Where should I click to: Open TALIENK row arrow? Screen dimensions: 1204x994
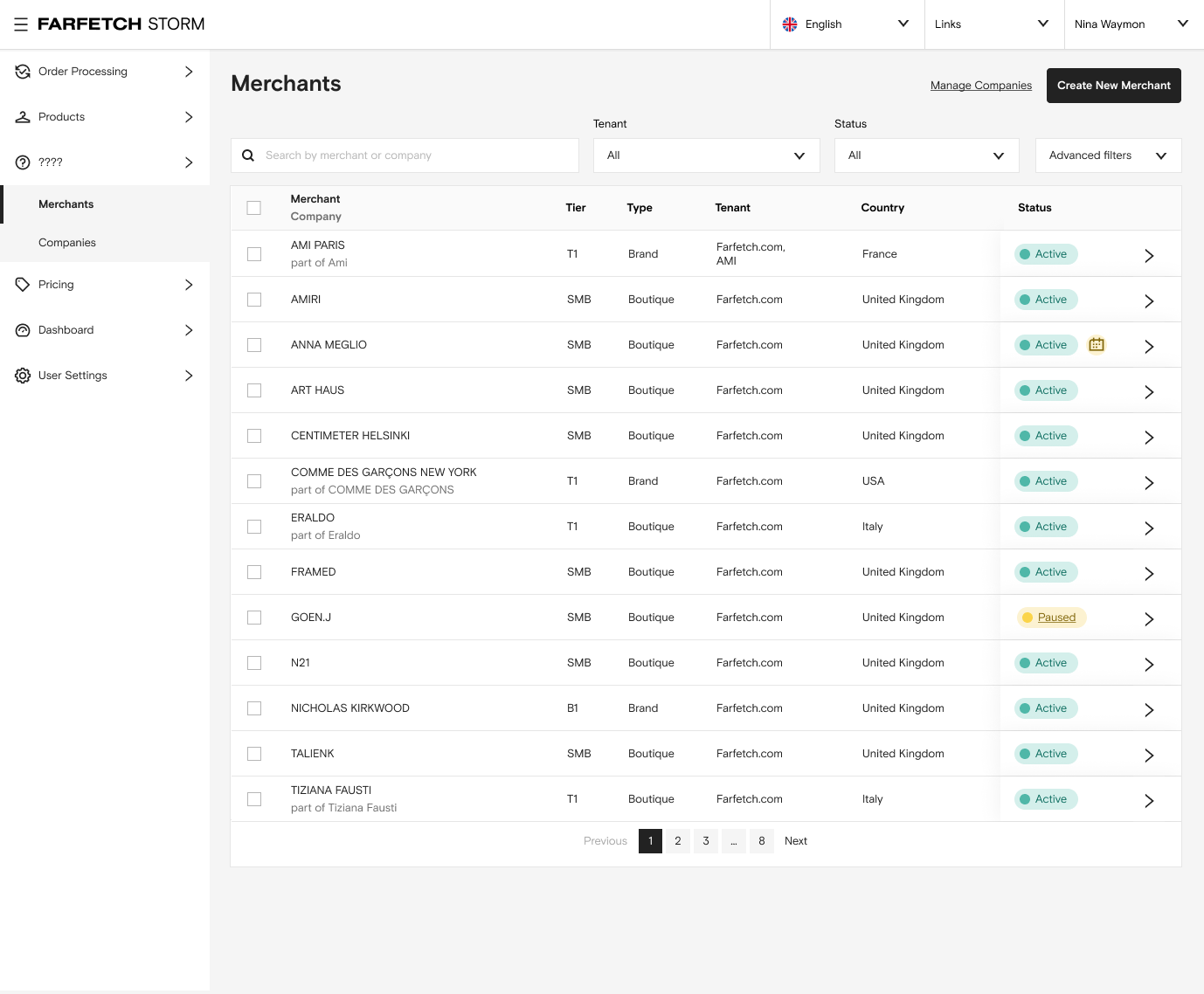tap(1149, 756)
